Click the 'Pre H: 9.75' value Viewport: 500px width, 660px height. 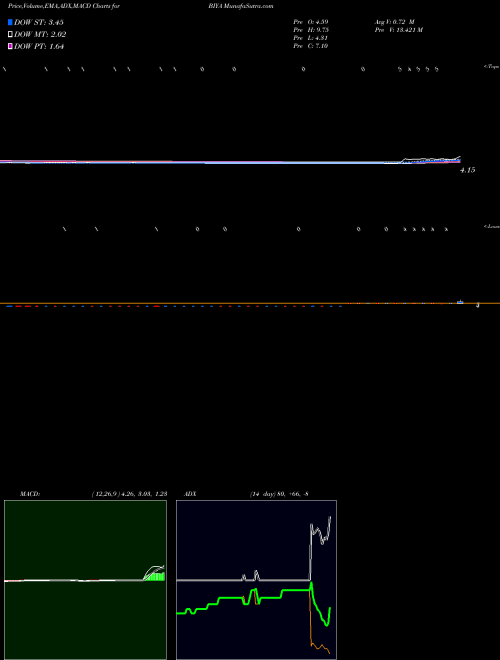(311, 30)
